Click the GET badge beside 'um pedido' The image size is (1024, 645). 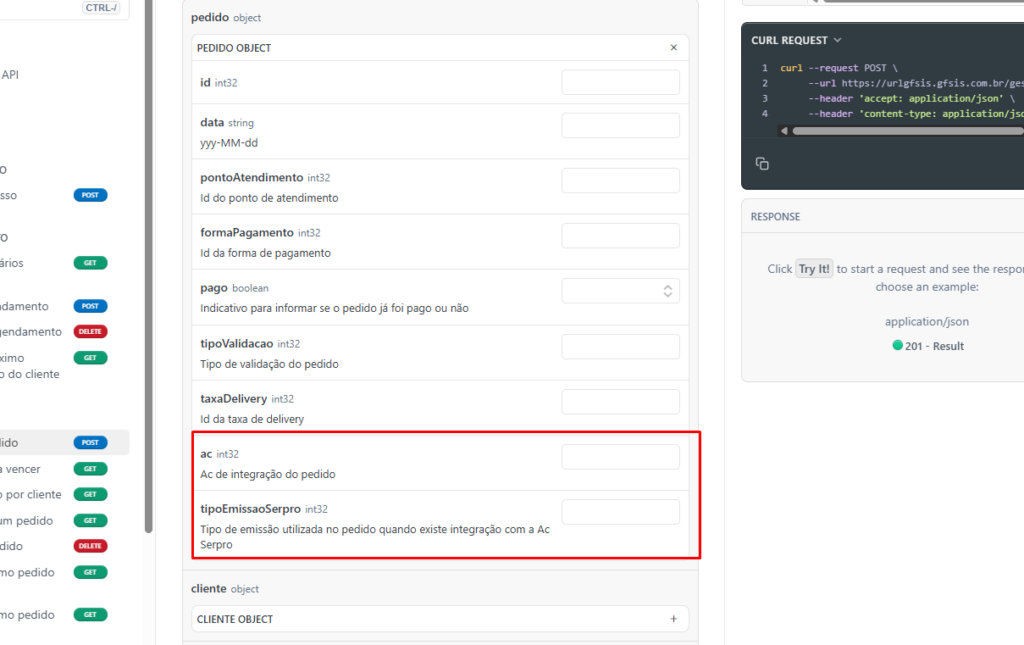click(x=90, y=520)
